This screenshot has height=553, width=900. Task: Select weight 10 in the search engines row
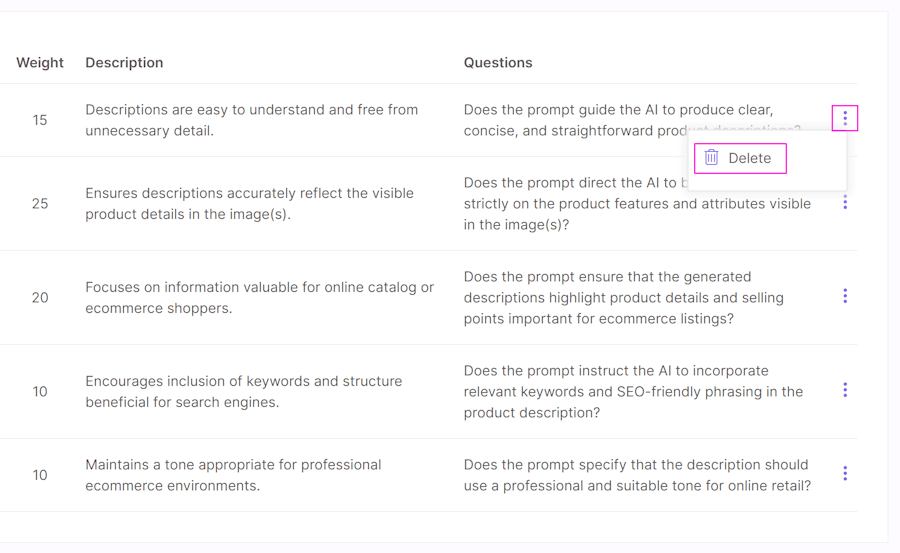pyautogui.click(x=40, y=392)
